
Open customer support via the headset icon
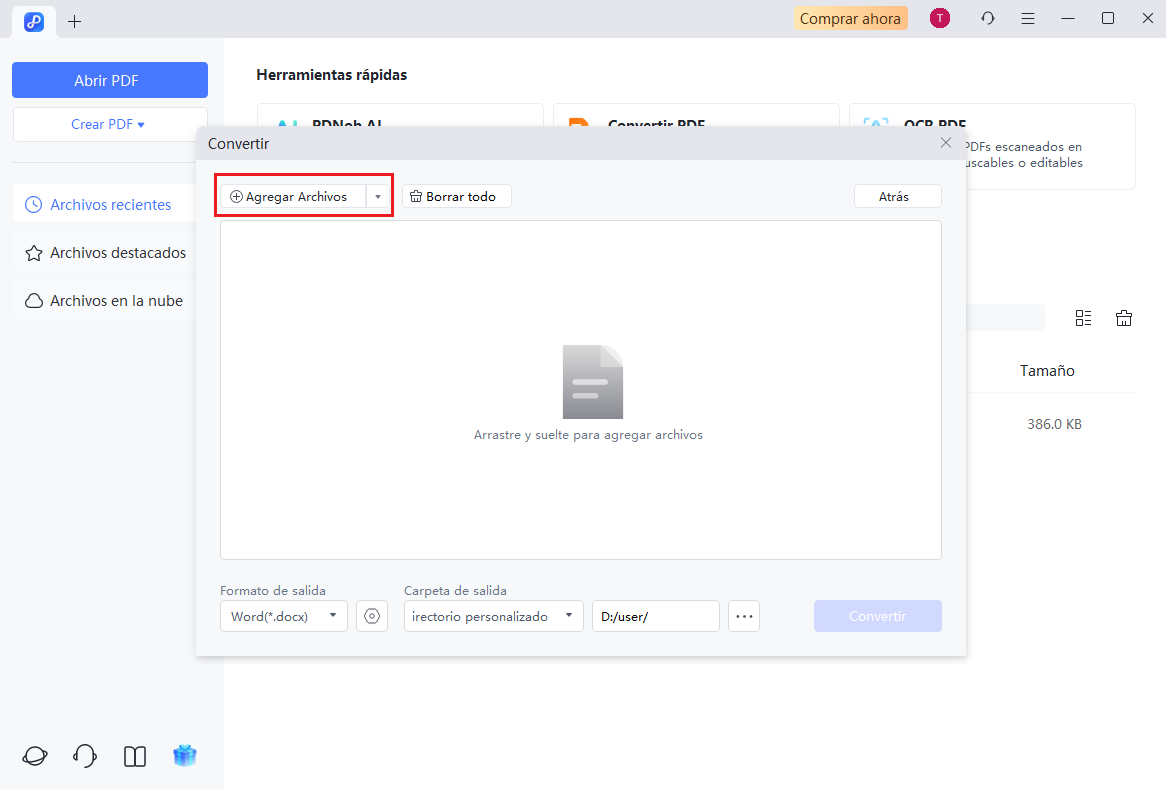click(x=84, y=755)
